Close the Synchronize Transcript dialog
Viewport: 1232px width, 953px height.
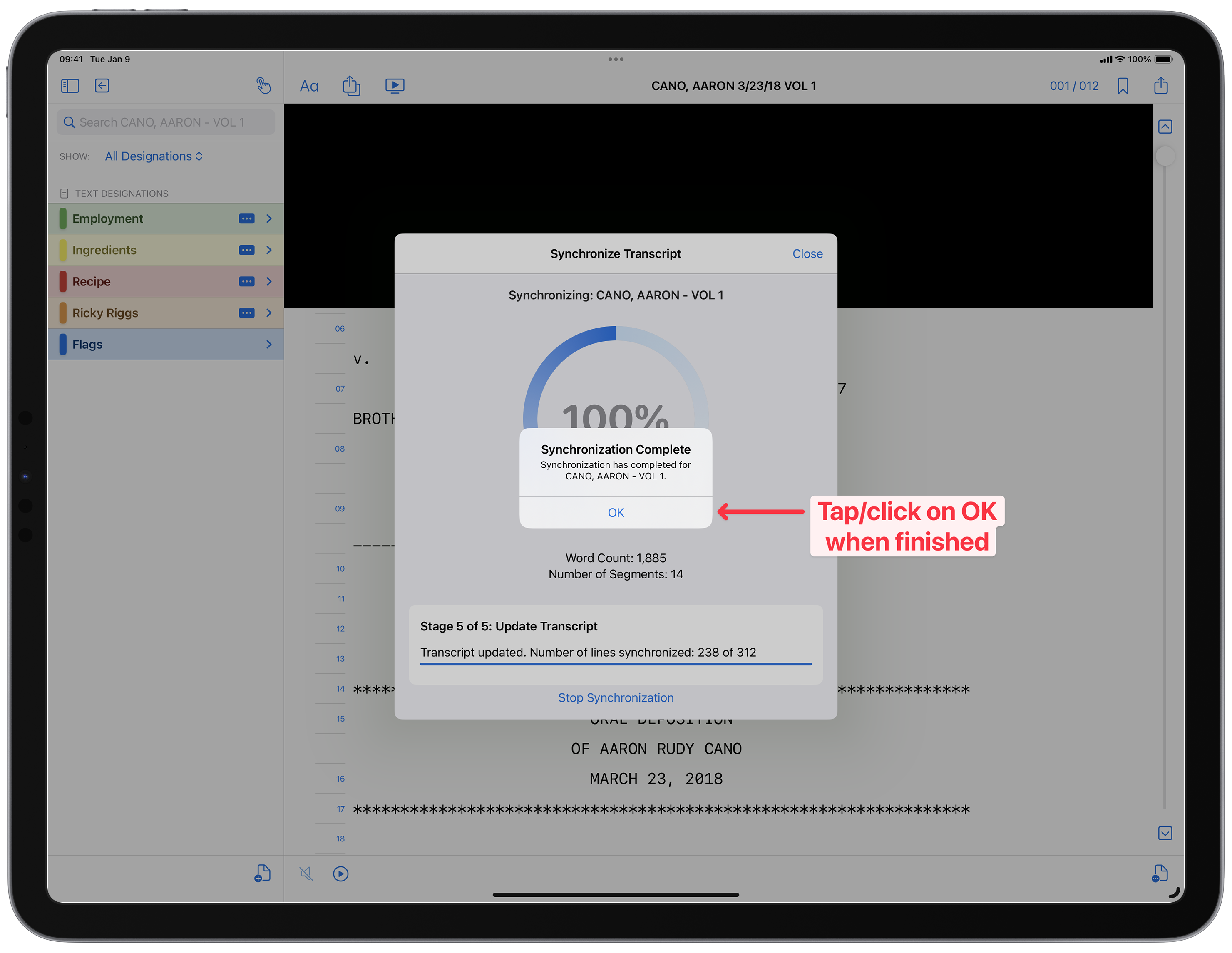[807, 254]
